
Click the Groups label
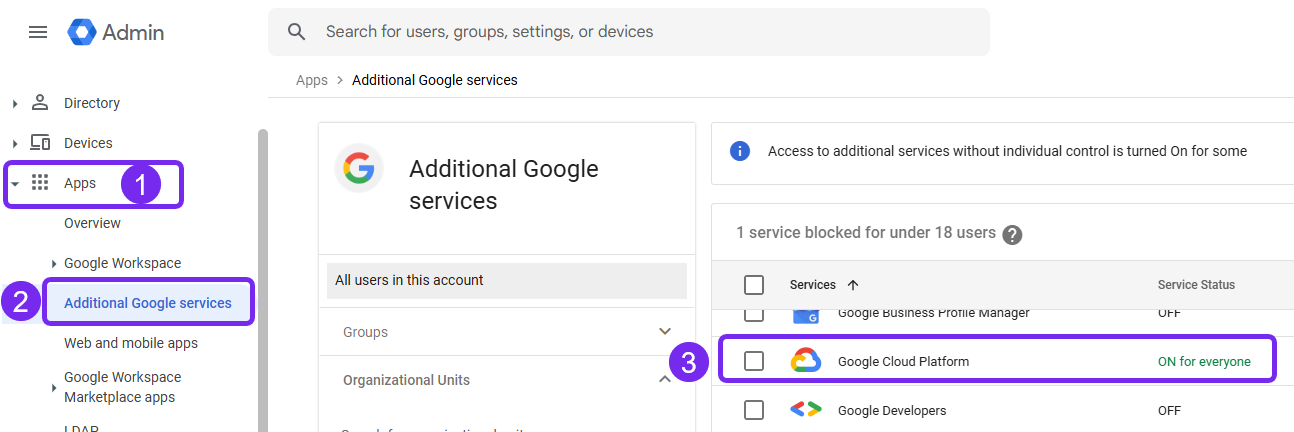click(x=365, y=332)
